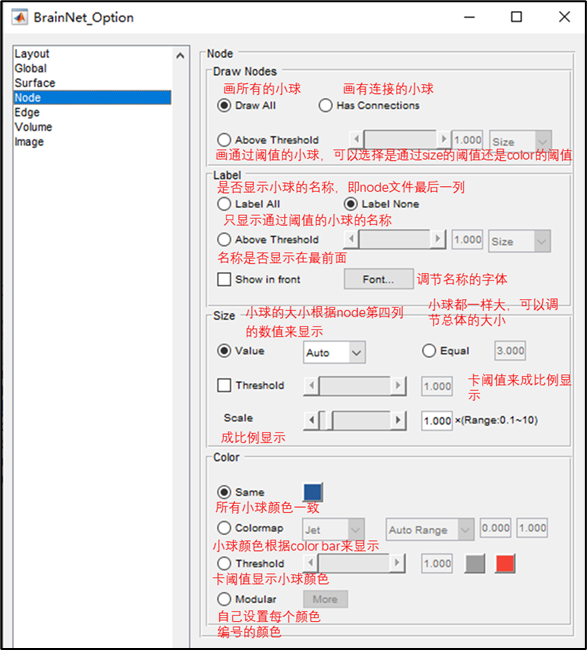Open the Jet colormap dropdown

tap(333, 529)
